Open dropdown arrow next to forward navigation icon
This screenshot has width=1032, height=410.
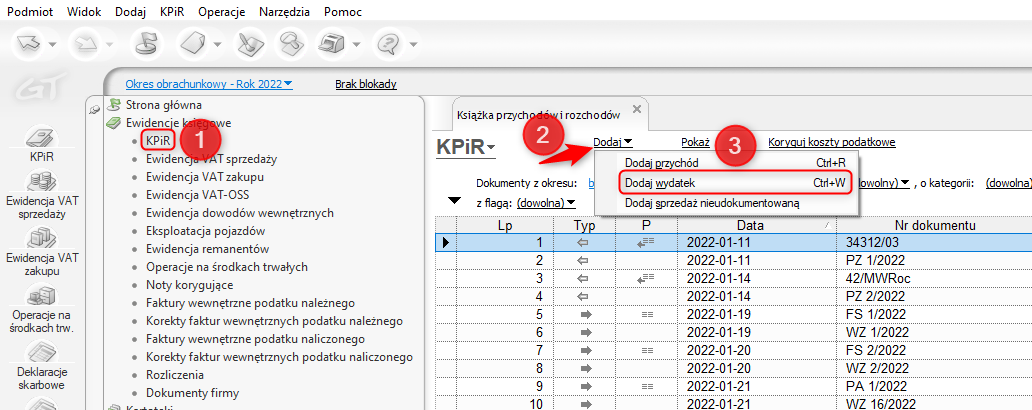coord(112,46)
